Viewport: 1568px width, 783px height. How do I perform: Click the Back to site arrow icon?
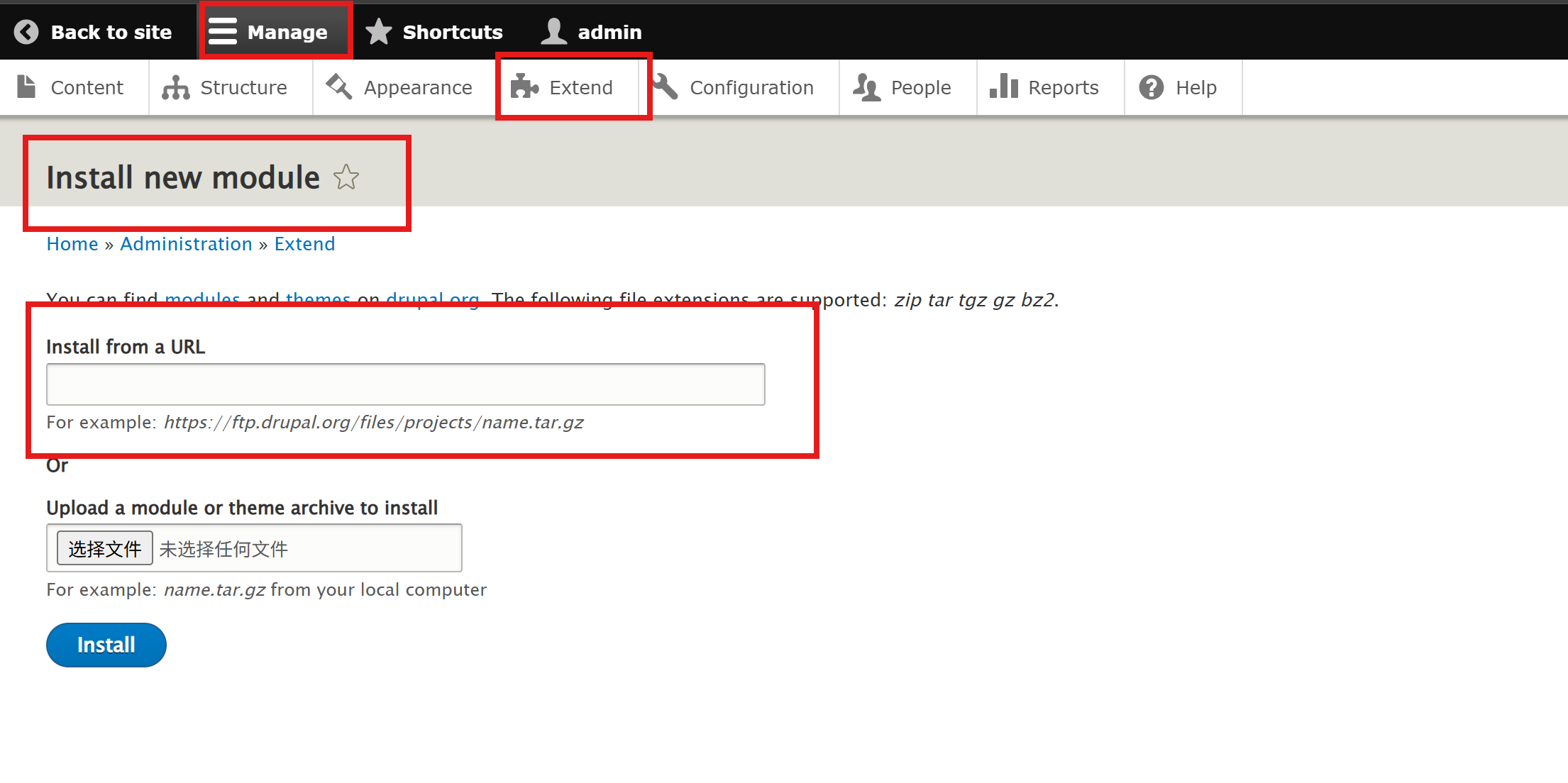26,32
